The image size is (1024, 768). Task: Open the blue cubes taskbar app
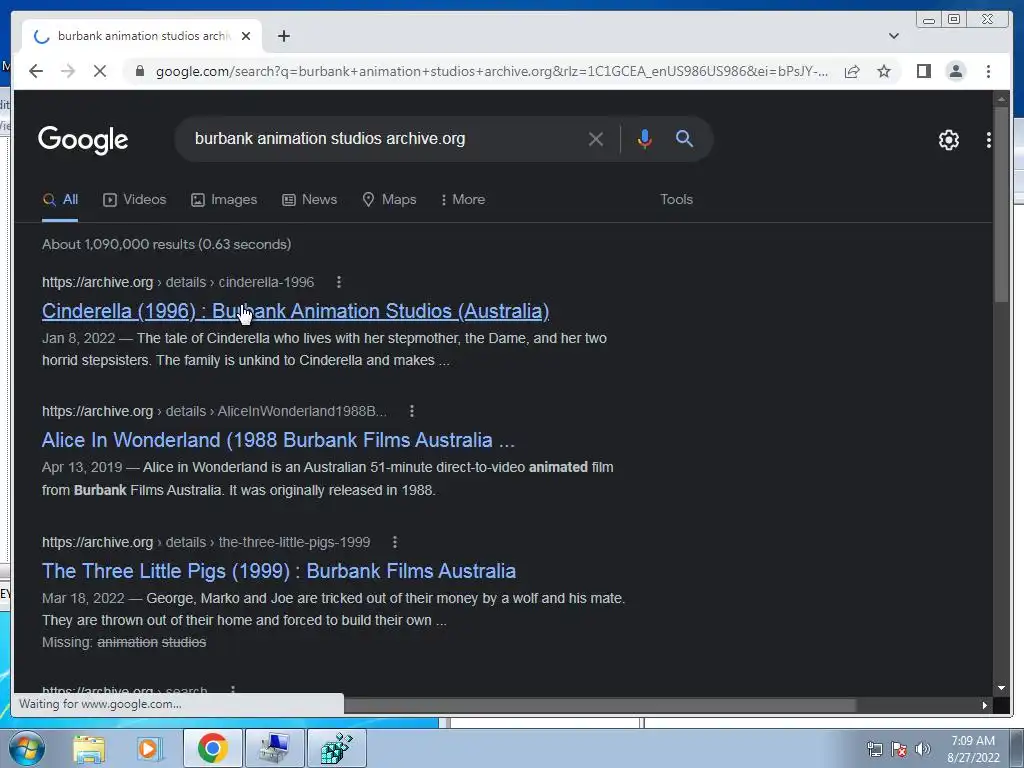336,748
